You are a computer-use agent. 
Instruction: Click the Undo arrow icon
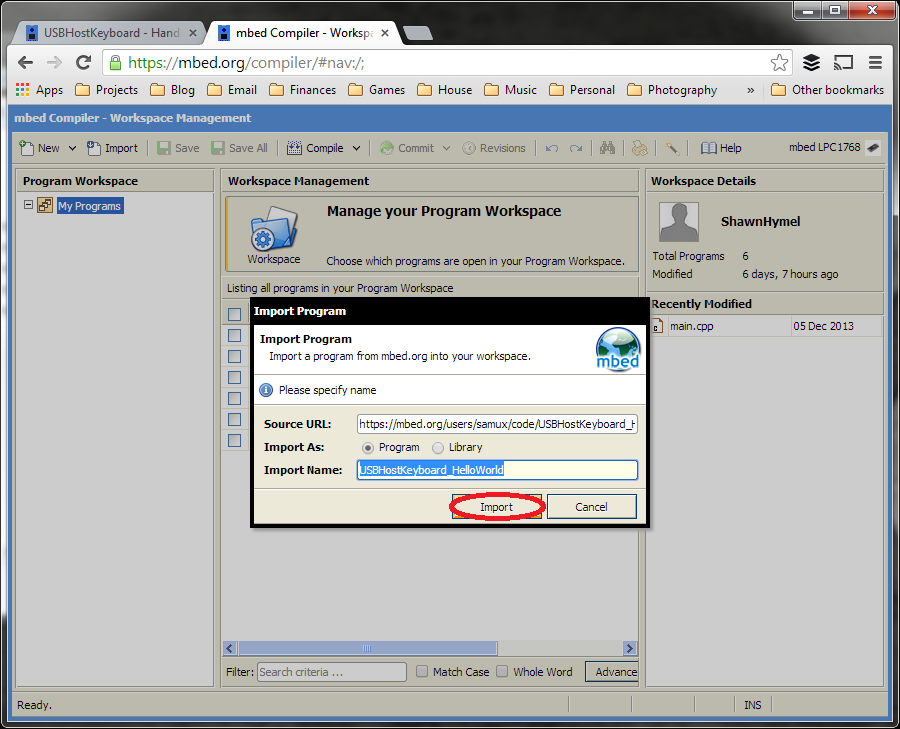[x=552, y=149]
